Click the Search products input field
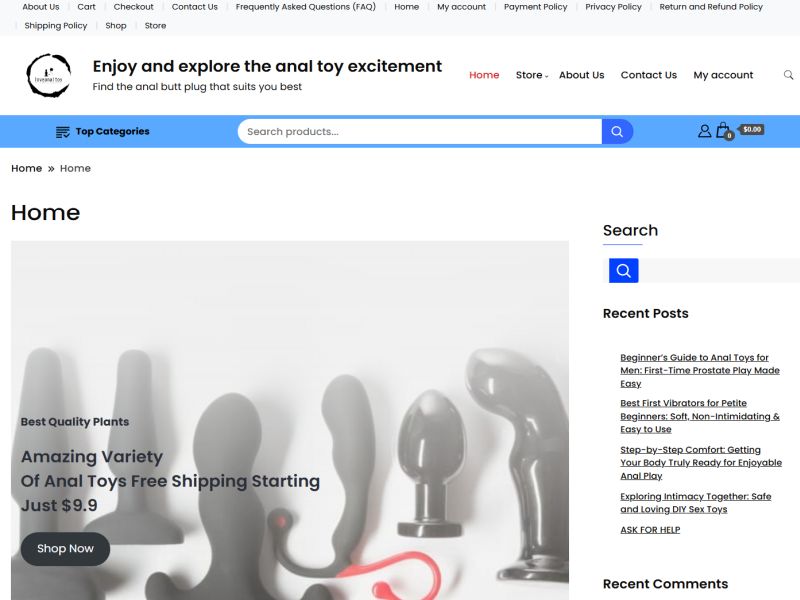Image resolution: width=800 pixels, height=600 pixels. pyautogui.click(x=419, y=132)
